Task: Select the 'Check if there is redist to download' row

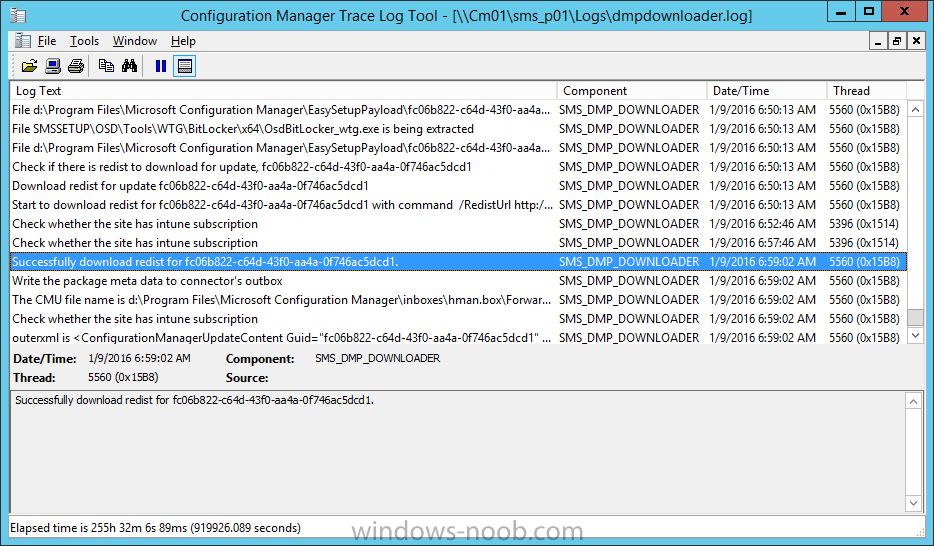Action: point(458,167)
